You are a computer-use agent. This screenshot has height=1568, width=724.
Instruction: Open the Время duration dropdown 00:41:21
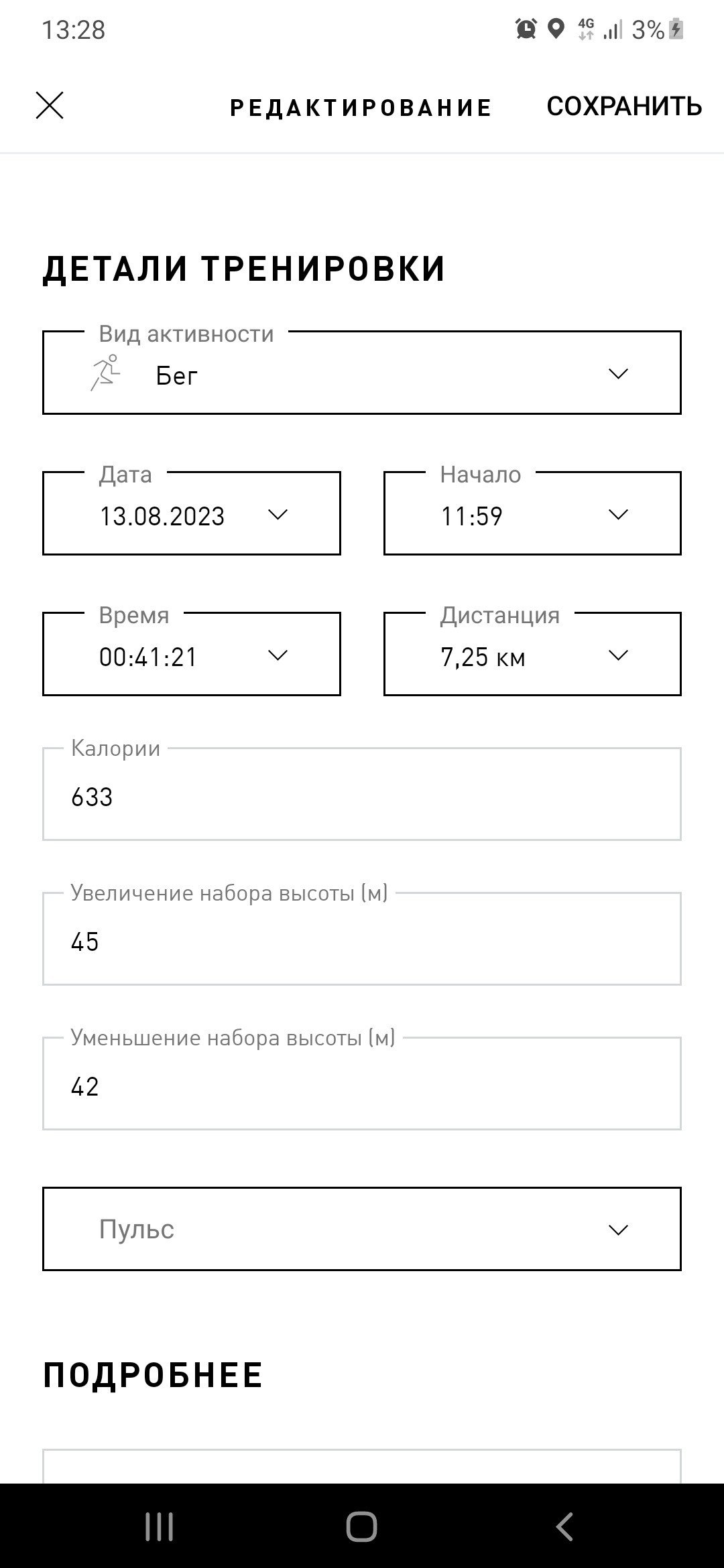tap(192, 654)
